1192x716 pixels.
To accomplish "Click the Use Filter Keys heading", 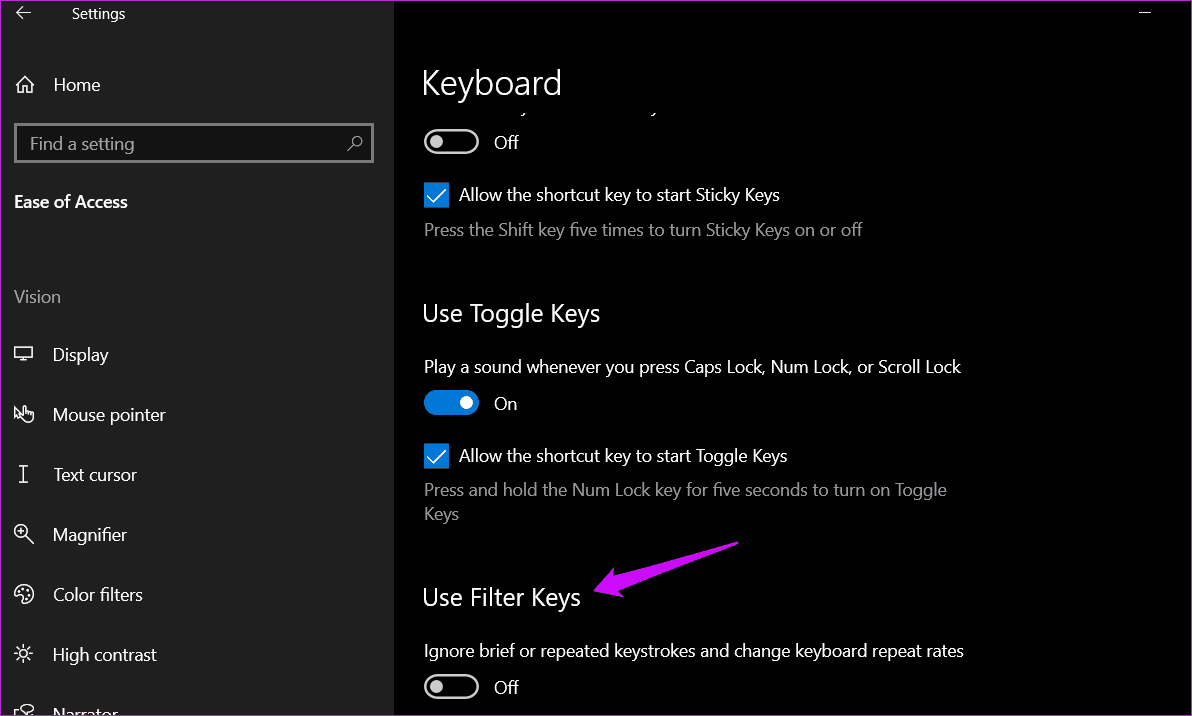I will (502, 598).
